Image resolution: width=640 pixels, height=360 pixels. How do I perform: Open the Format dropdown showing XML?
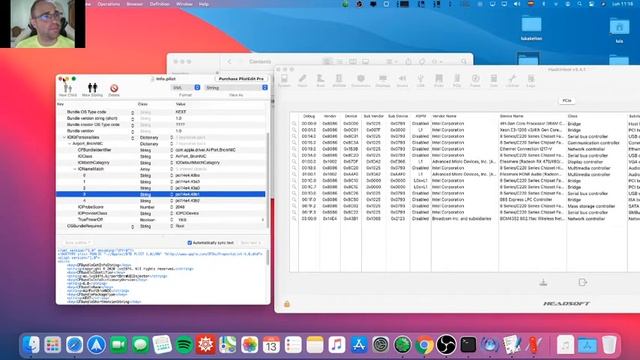186,87
